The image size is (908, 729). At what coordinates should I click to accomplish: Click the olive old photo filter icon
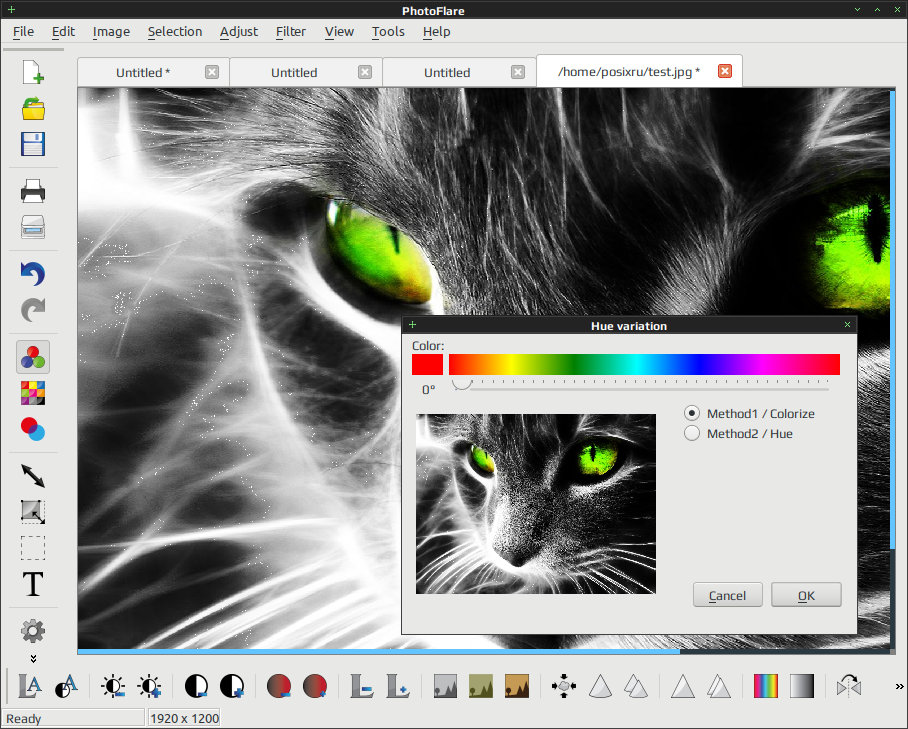click(x=481, y=686)
